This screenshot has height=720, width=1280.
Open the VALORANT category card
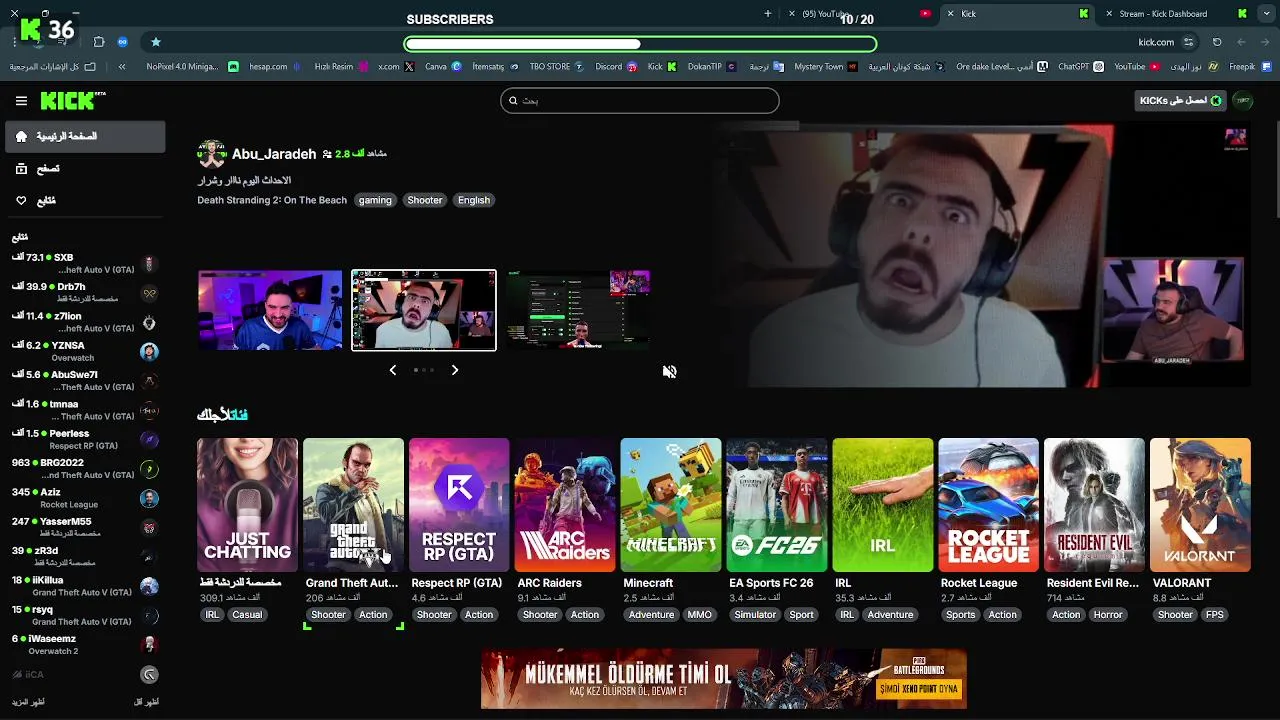1200,505
